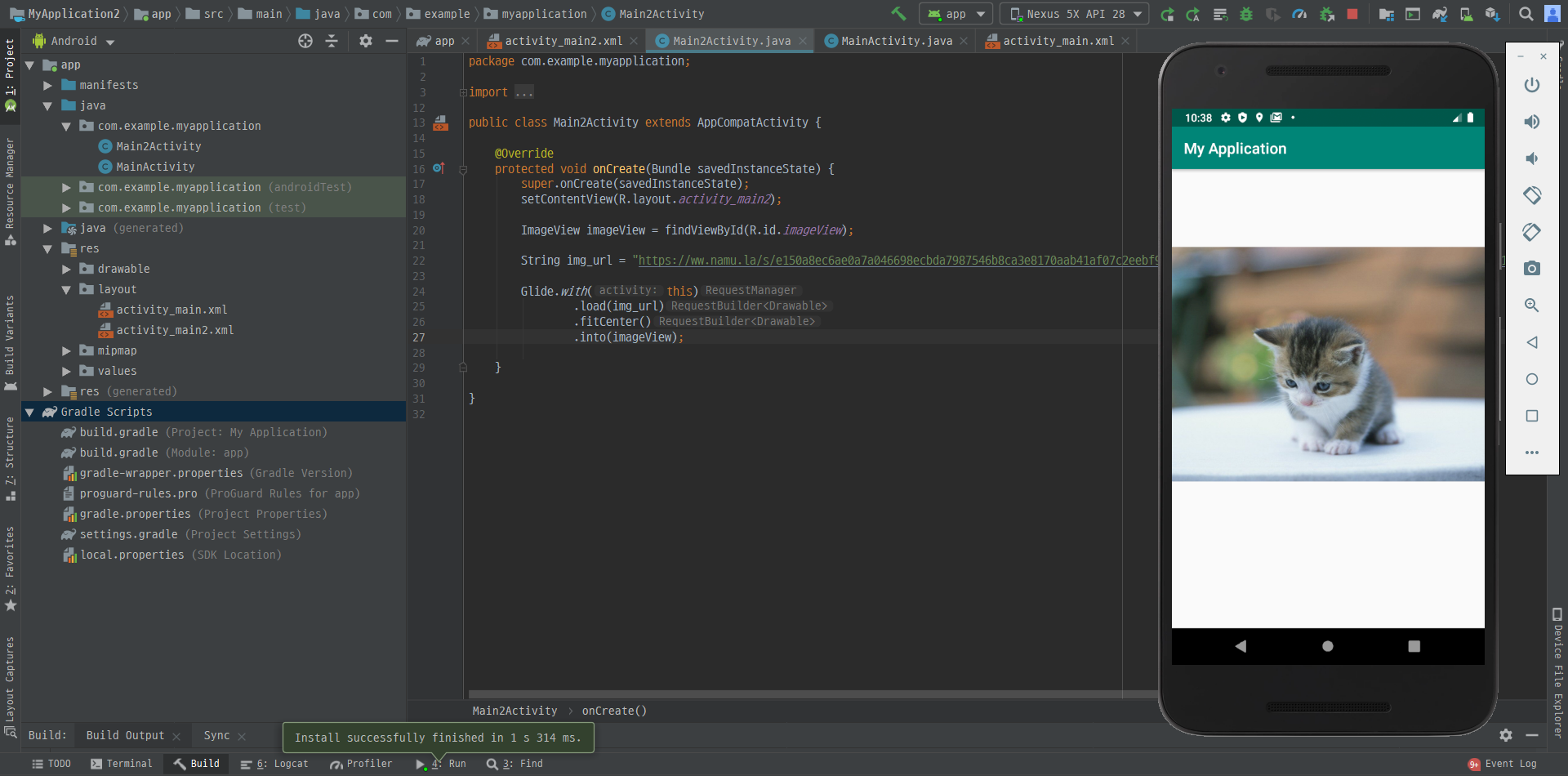The height and width of the screenshot is (776, 1568).
Task: Open Search Everywhere magnifier
Action: (1526, 14)
